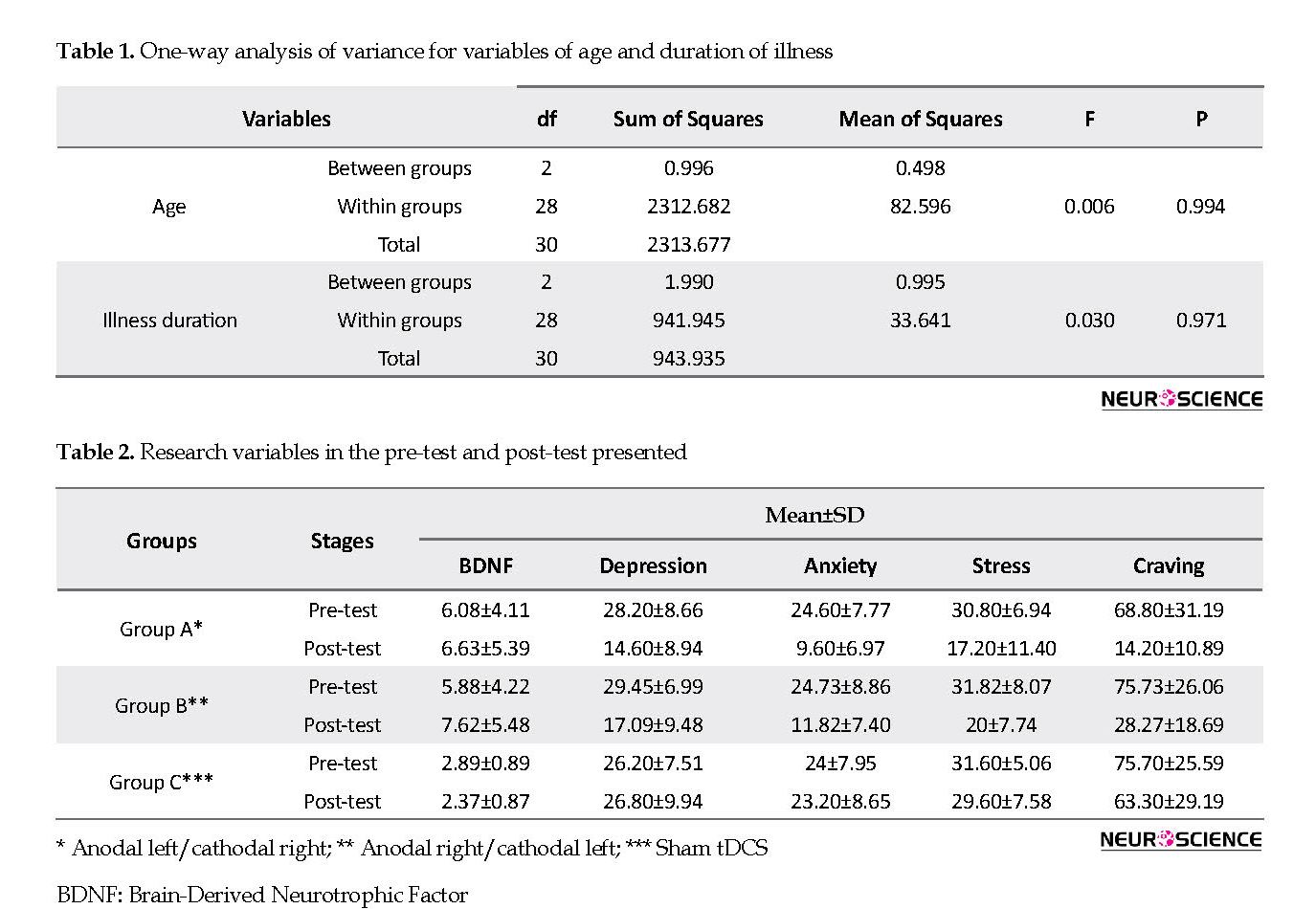Click the Neuroscience logo below Table 2
1316x909 pixels.
pyautogui.click(x=1181, y=839)
